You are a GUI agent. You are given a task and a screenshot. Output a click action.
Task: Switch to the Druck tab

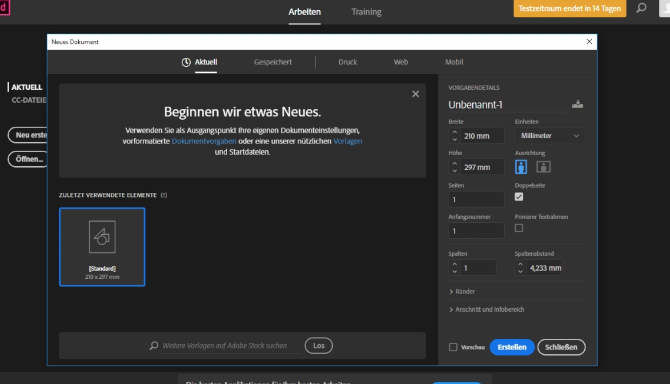[x=347, y=62]
